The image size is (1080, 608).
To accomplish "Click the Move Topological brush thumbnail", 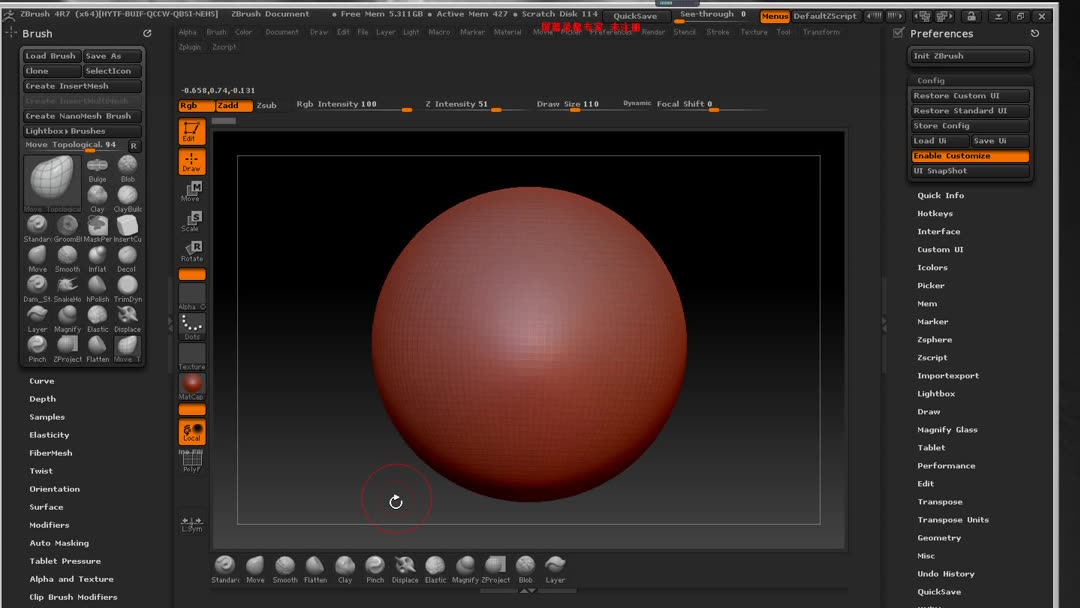I will pyautogui.click(x=51, y=180).
